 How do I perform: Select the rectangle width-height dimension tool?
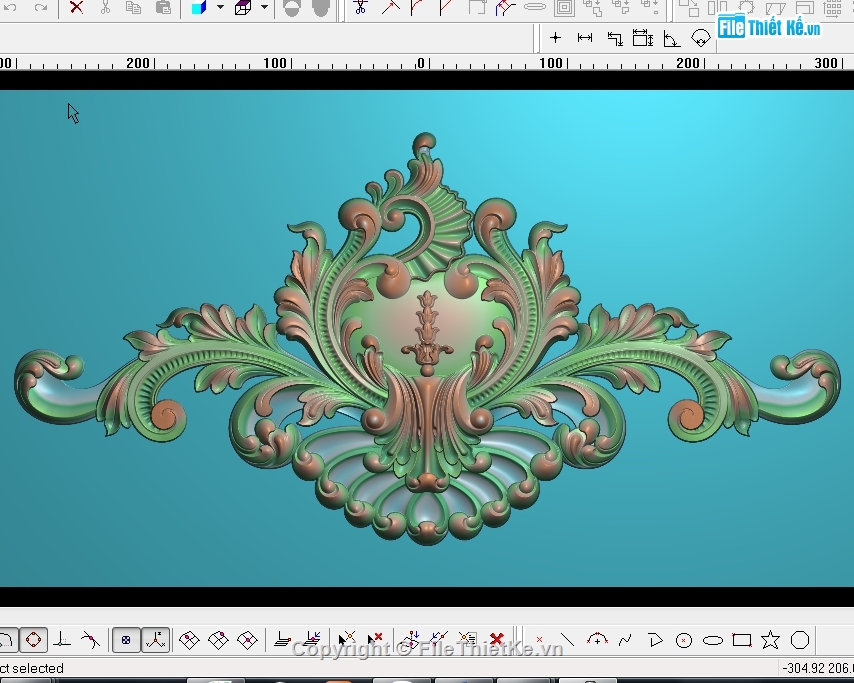(643, 38)
